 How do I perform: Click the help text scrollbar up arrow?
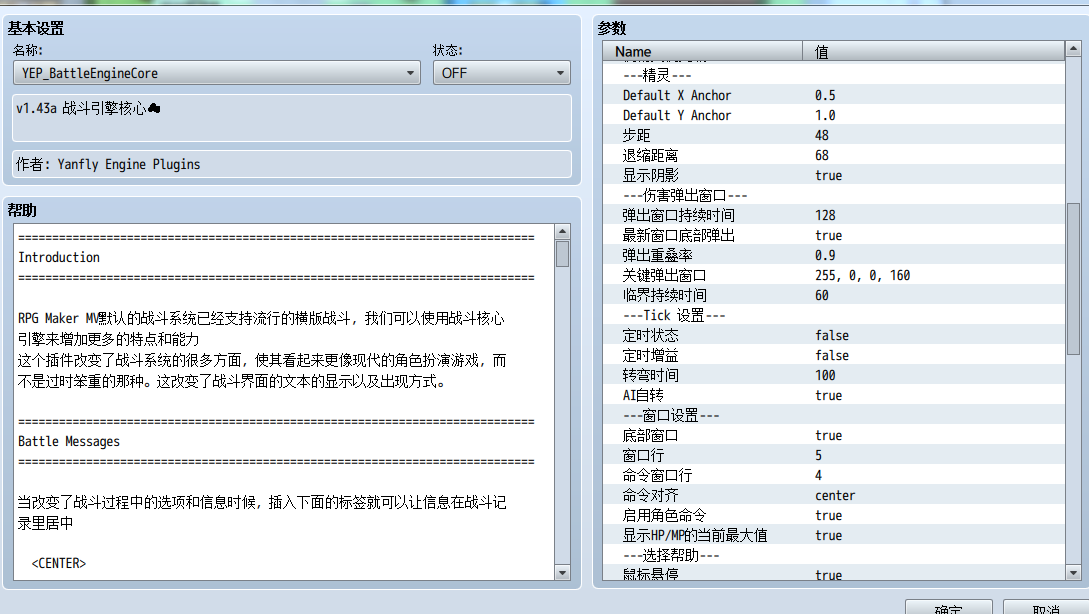point(563,231)
